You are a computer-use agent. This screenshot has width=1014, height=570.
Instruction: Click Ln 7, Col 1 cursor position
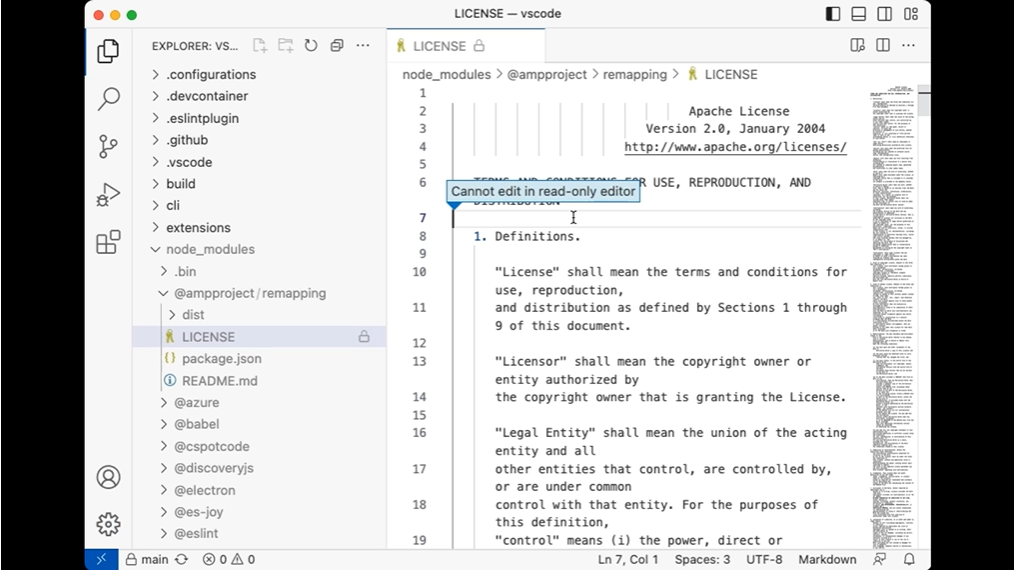pos(628,559)
